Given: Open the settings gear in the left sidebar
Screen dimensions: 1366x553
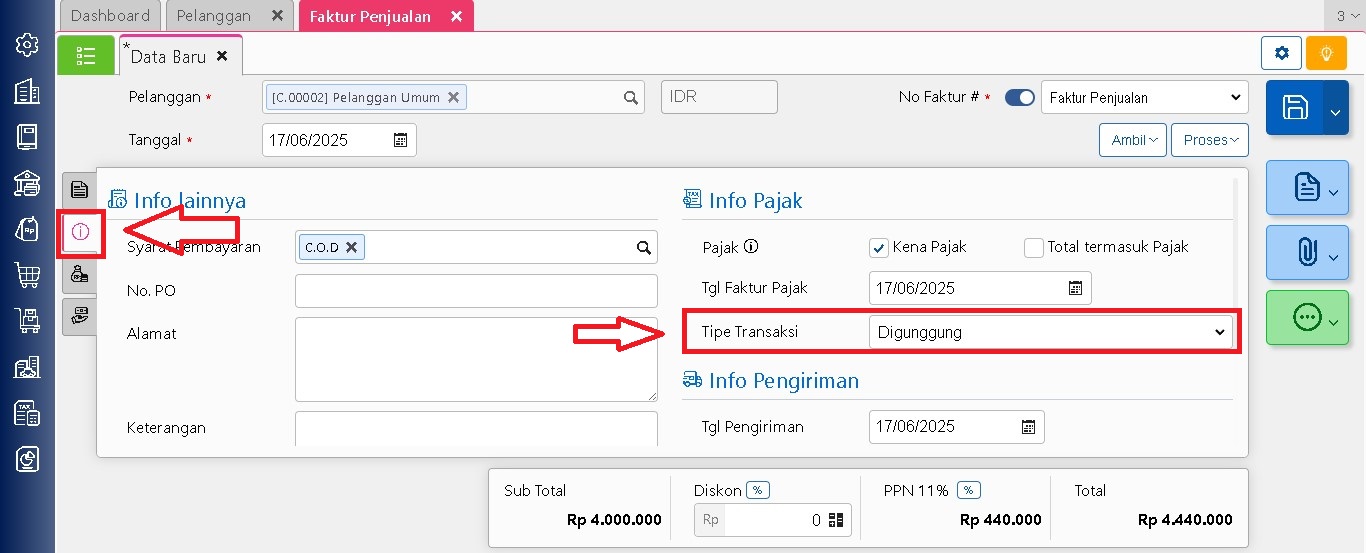Looking at the screenshot, I should (27, 45).
